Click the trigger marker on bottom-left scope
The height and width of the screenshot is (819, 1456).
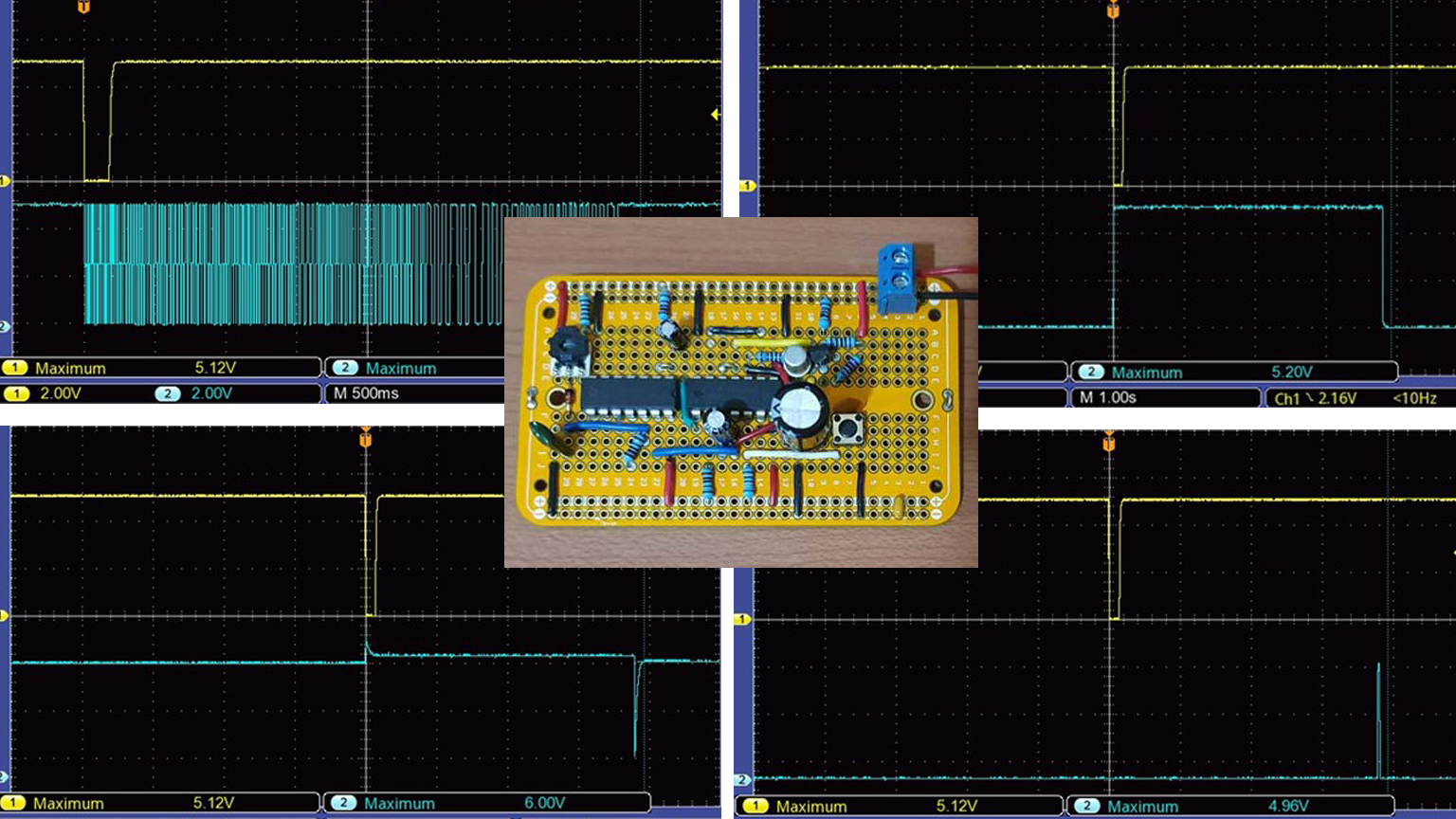pyautogui.click(x=365, y=438)
